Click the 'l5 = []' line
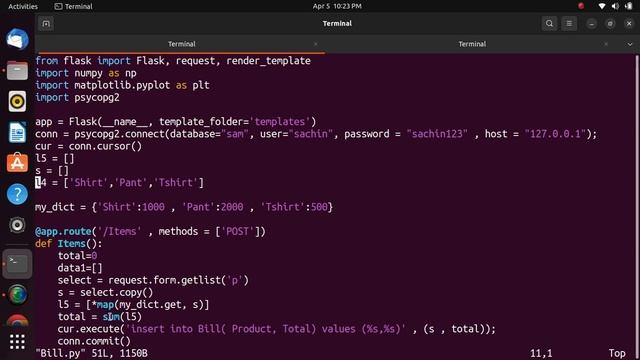The image size is (640, 360). coord(55,158)
